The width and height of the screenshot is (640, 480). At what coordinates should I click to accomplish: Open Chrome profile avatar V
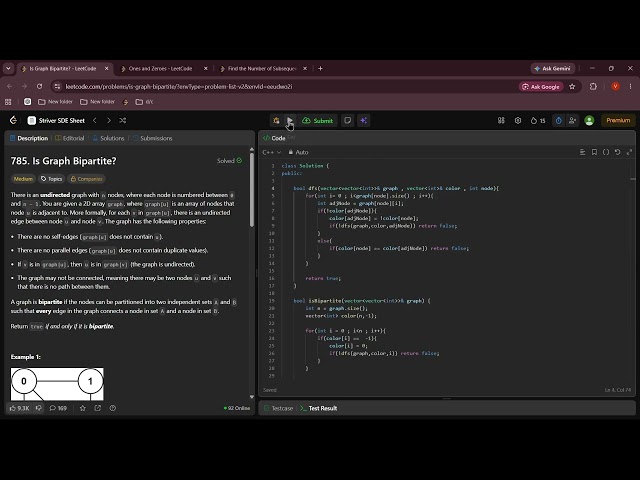click(x=615, y=87)
